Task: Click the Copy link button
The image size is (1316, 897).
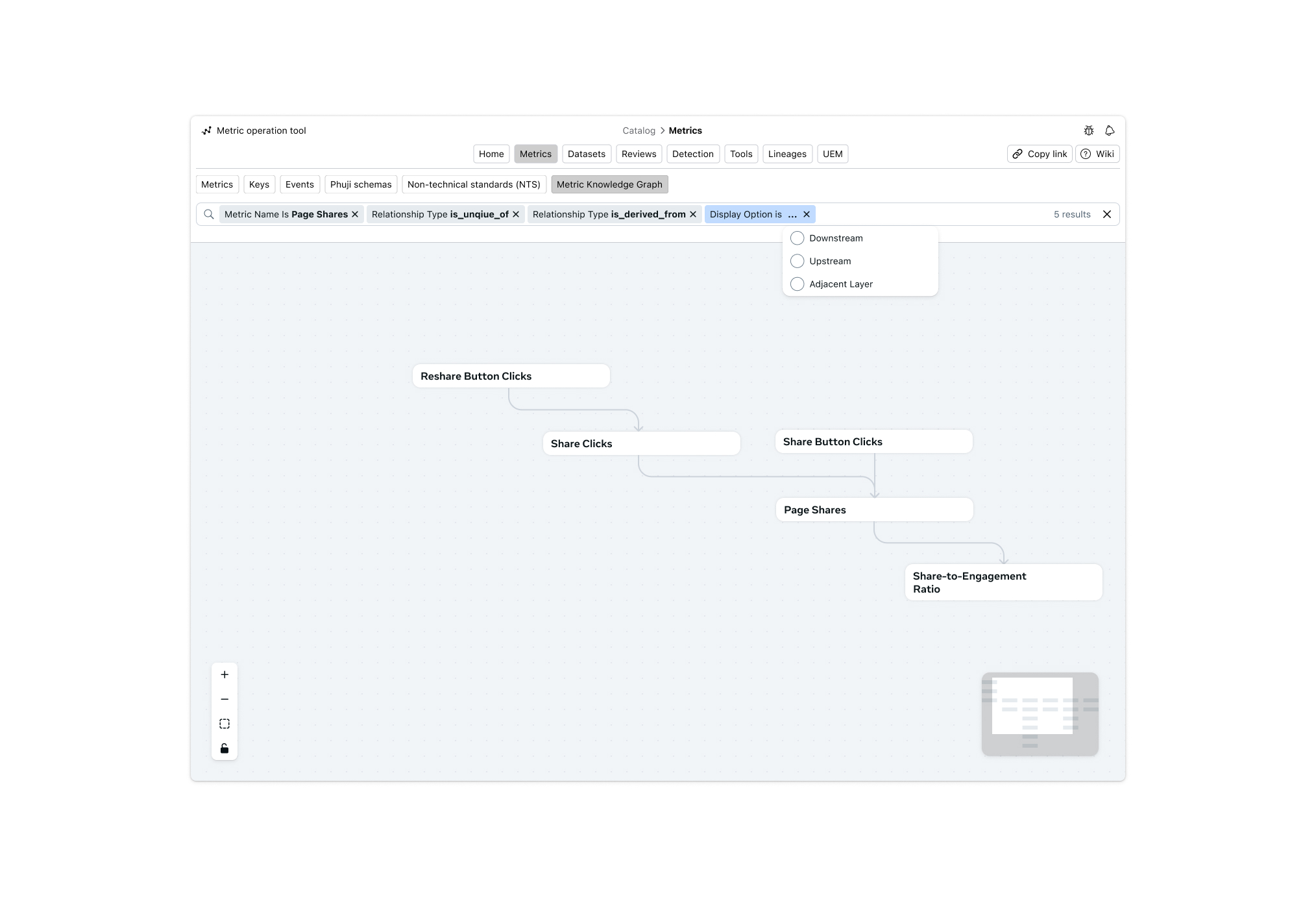Action: [1040, 154]
